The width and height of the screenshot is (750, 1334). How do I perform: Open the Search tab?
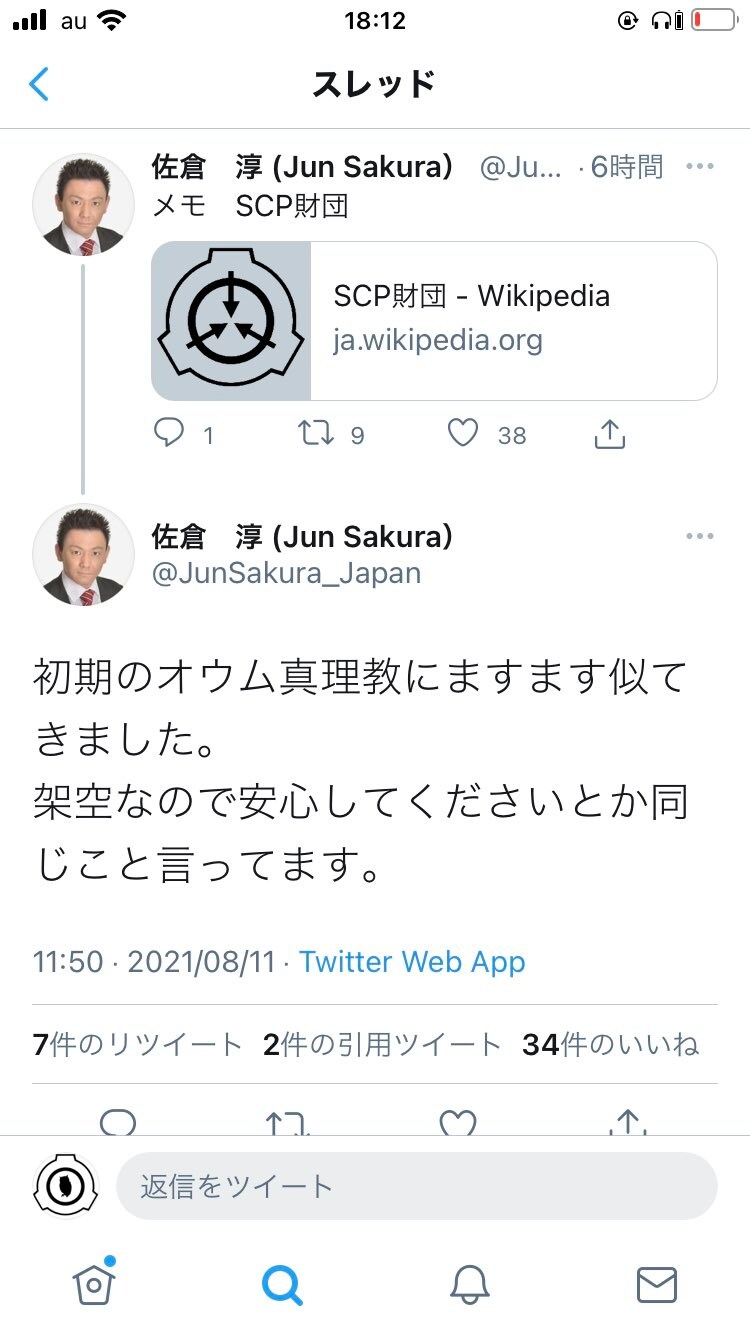click(x=281, y=1284)
